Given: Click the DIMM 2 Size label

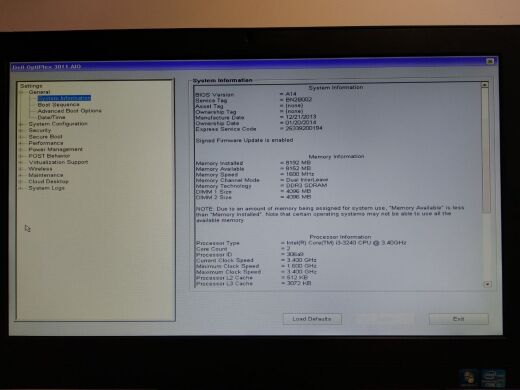Looking at the screenshot, I should pyautogui.click(x=213, y=197).
